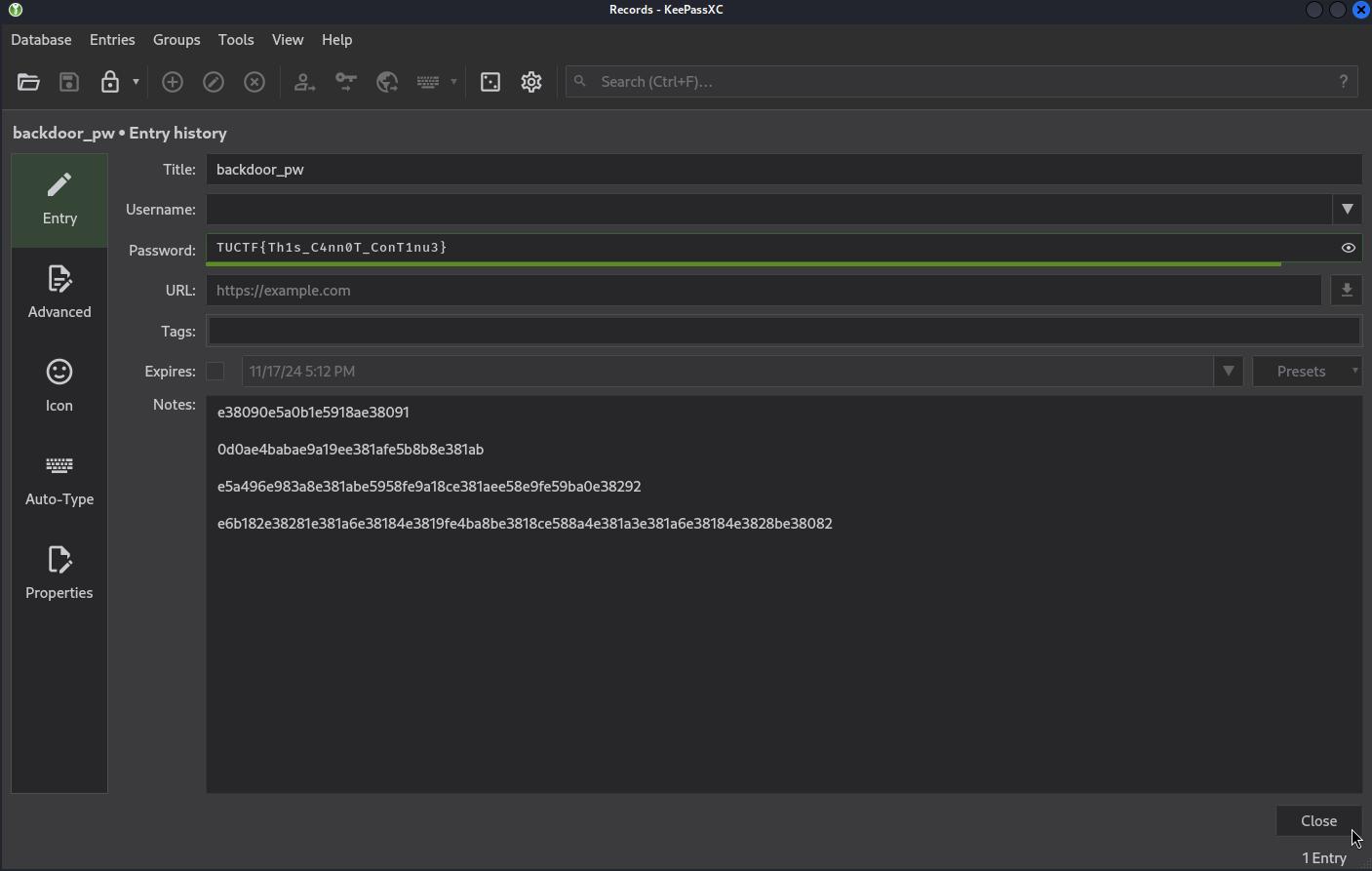The height and width of the screenshot is (871, 1372).
Task: Open the Entries menu
Action: point(112,40)
